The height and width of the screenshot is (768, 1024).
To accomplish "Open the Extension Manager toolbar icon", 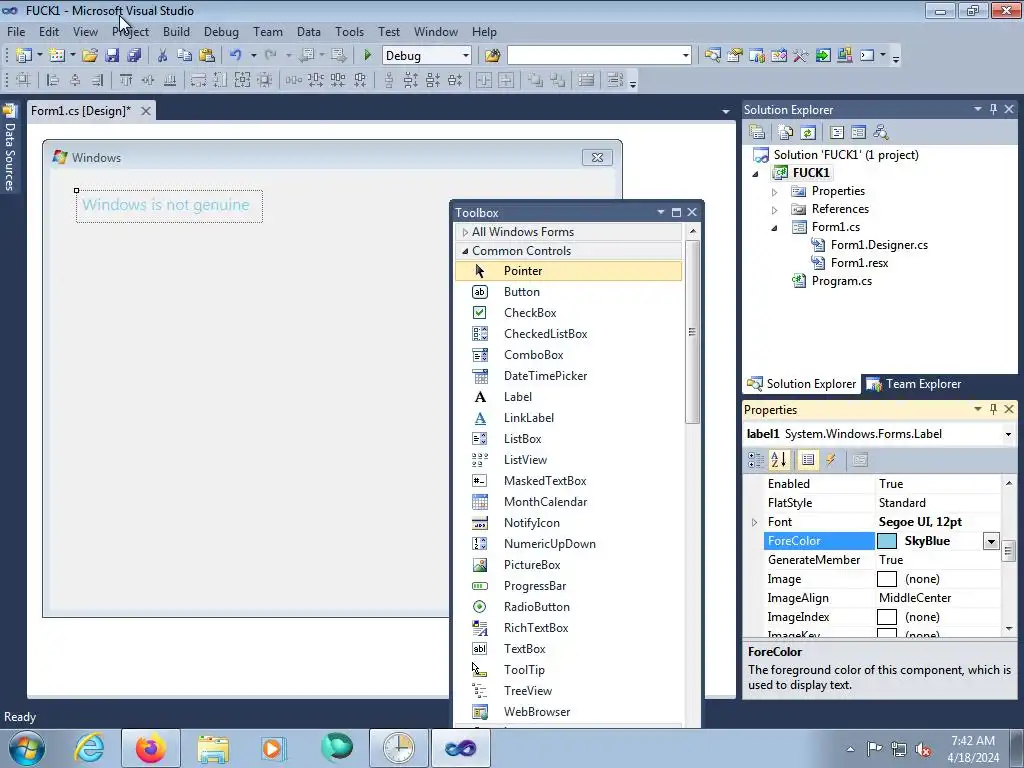I will 844,56.
